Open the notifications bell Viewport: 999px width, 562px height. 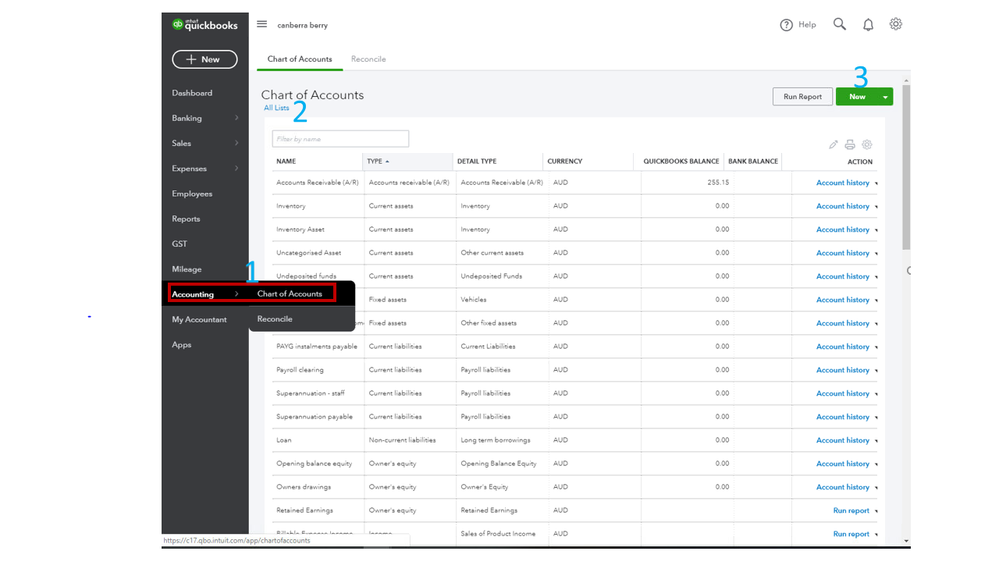[x=868, y=25]
